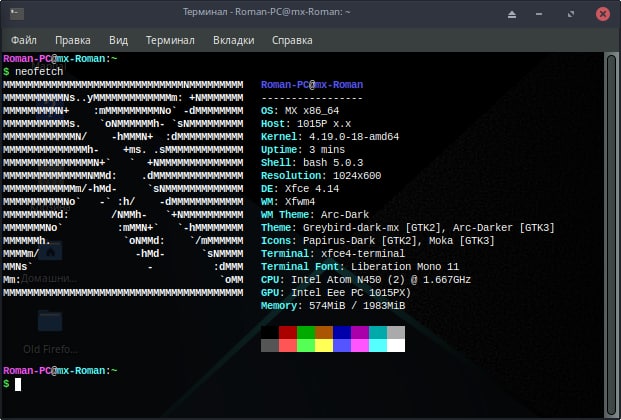The height and width of the screenshot is (420, 621).
Task: Click the bright cyan color block
Action: point(378,346)
